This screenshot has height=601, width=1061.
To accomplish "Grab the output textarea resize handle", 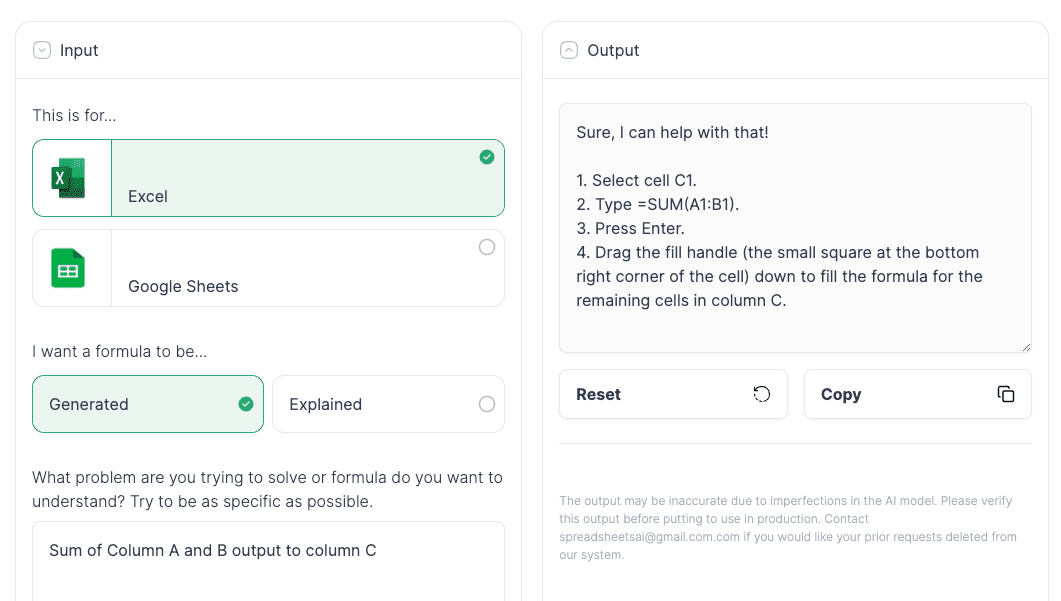I will 1025,346.
